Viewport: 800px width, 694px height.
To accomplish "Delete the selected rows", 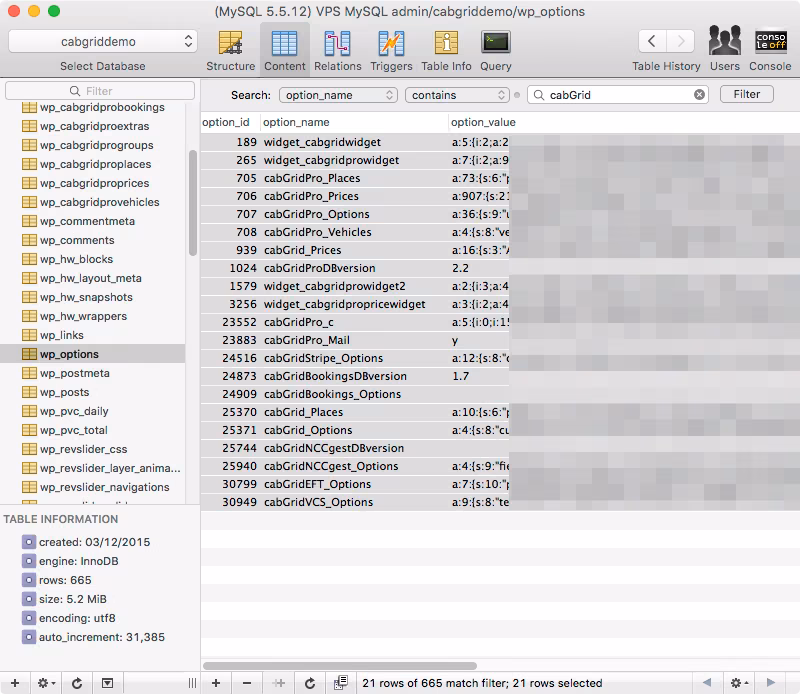I will click(x=247, y=683).
